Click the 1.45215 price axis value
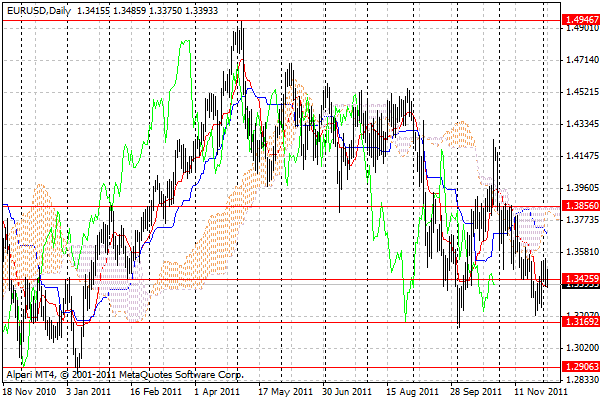 581,92
